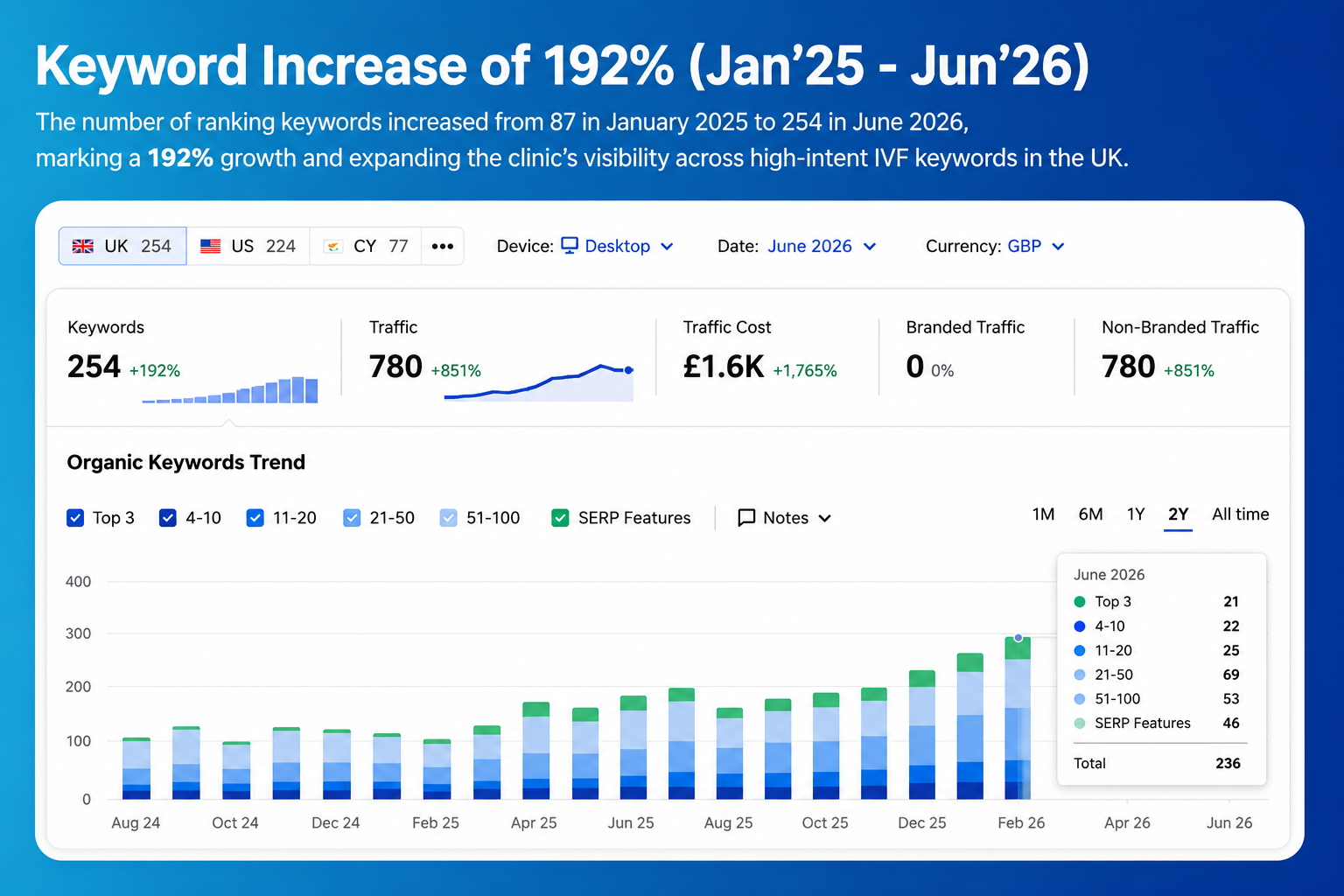The width and height of the screenshot is (1344, 896).
Task: Select the UK 254 database tab
Action: point(122,246)
